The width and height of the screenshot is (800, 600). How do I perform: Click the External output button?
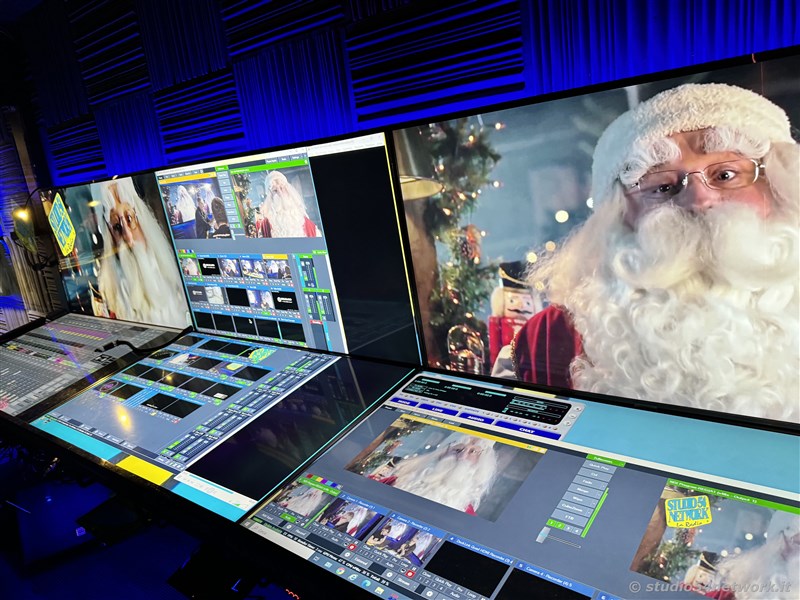pos(361,562)
